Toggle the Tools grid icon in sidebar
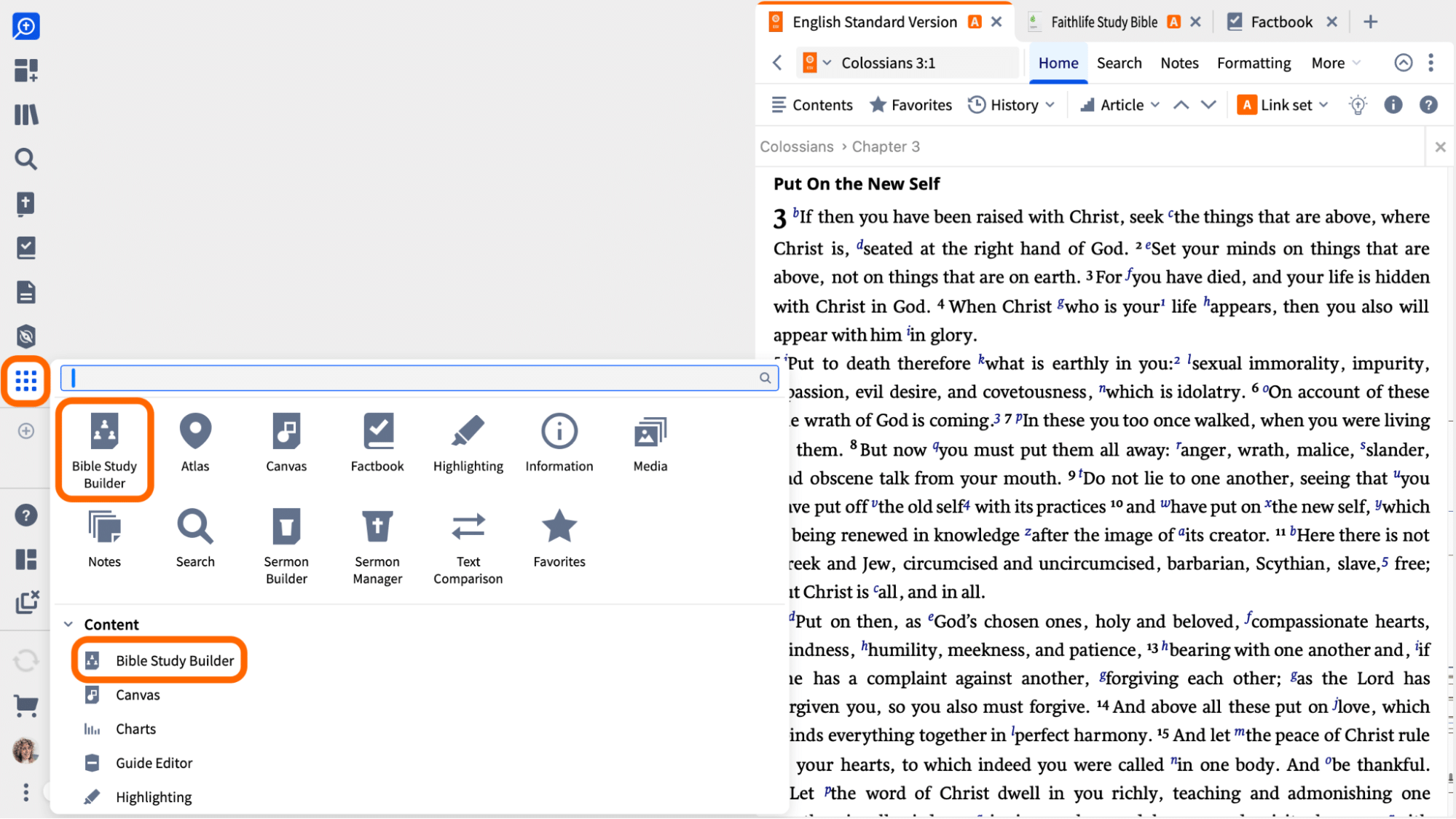The image size is (1456, 819). pyautogui.click(x=26, y=381)
